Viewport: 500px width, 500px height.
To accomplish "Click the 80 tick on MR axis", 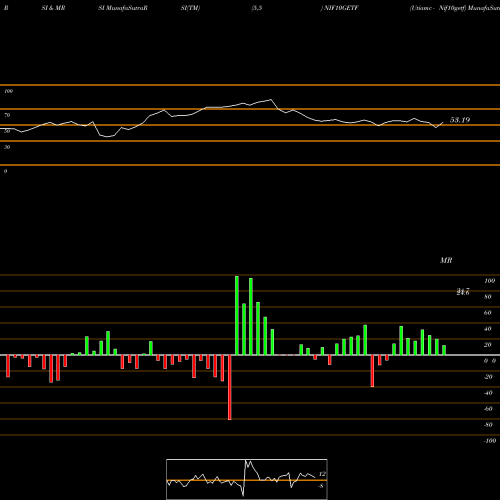I will [488, 297].
